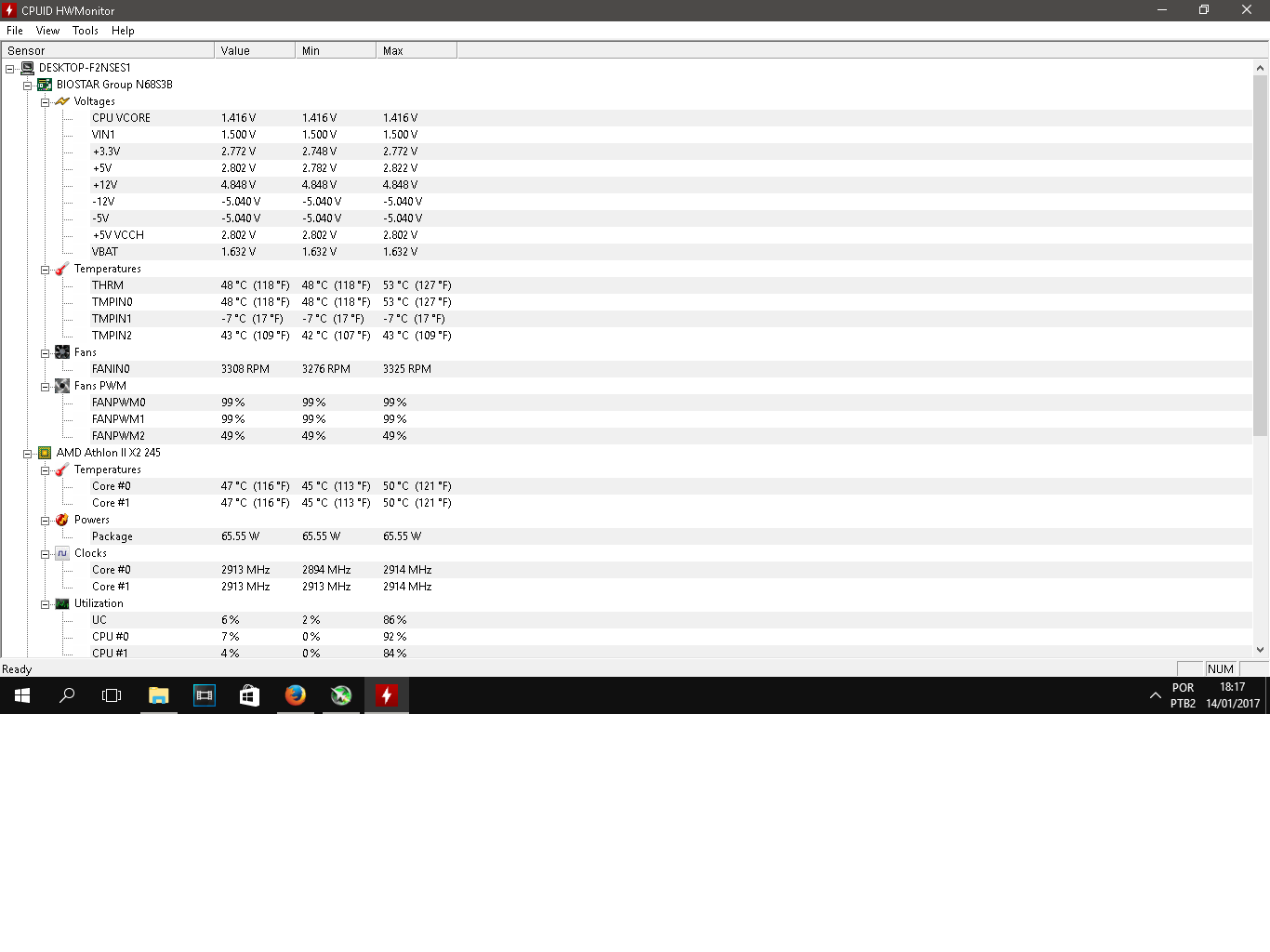Screen dimensions: 1270x952
Task: Click the motherboard icon beside BIOSTAR Group
Action: pos(45,85)
